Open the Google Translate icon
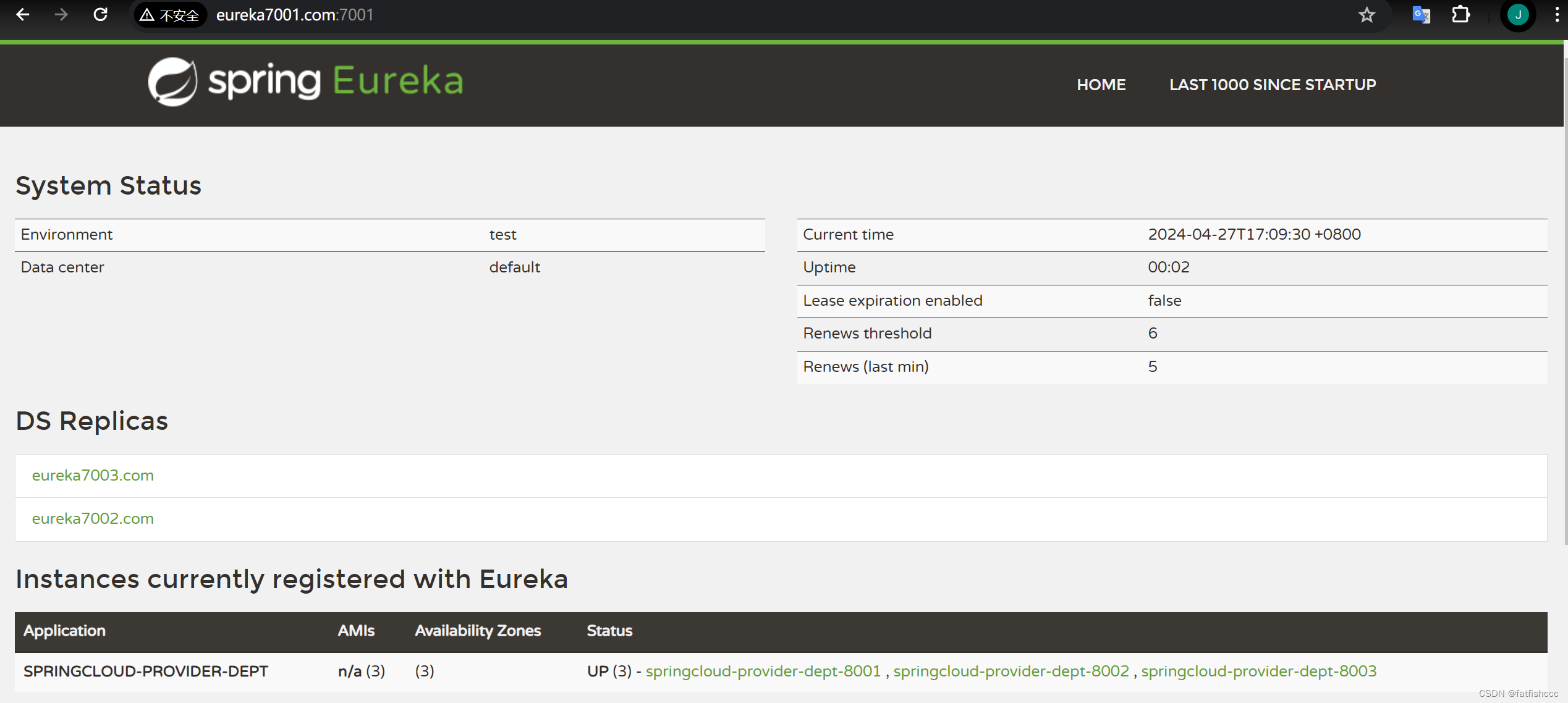This screenshot has width=1568, height=703. click(1421, 15)
